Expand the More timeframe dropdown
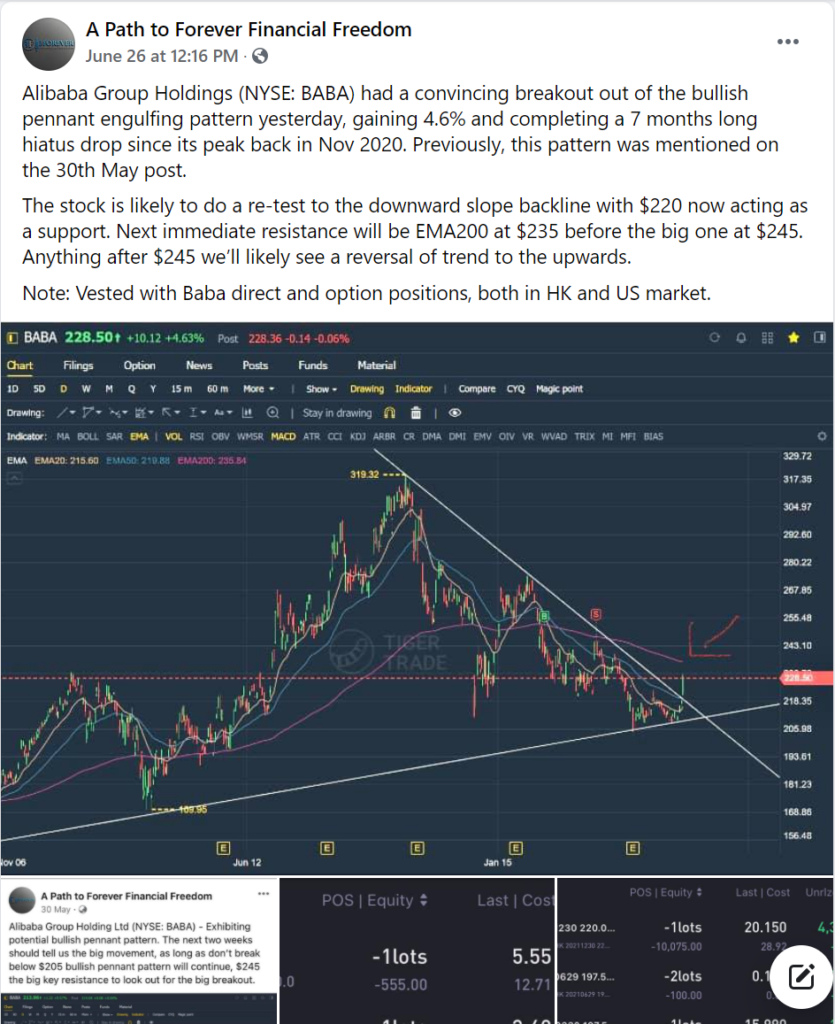 click(259, 389)
